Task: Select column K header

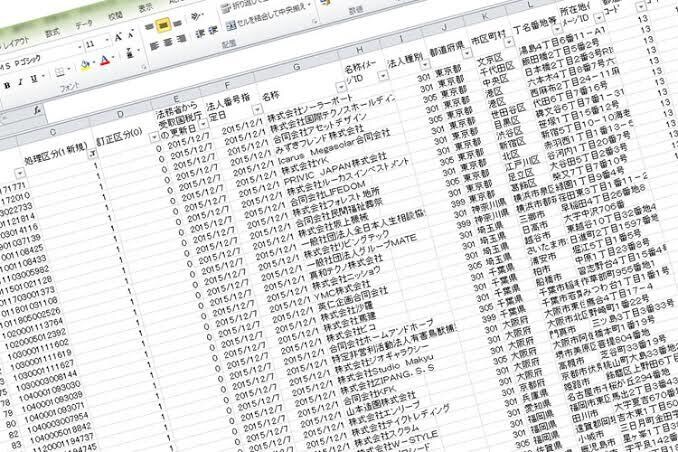Action: pos(485,16)
